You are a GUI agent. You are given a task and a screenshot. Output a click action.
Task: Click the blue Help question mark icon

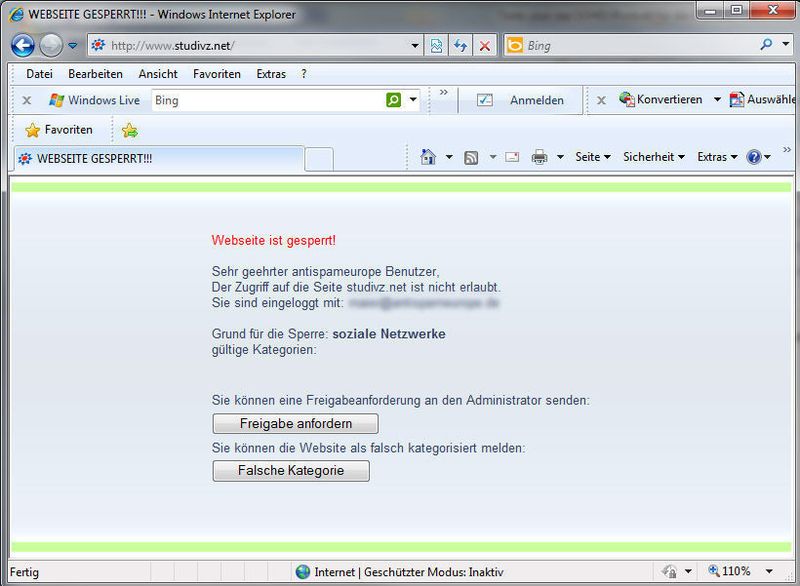click(x=754, y=157)
